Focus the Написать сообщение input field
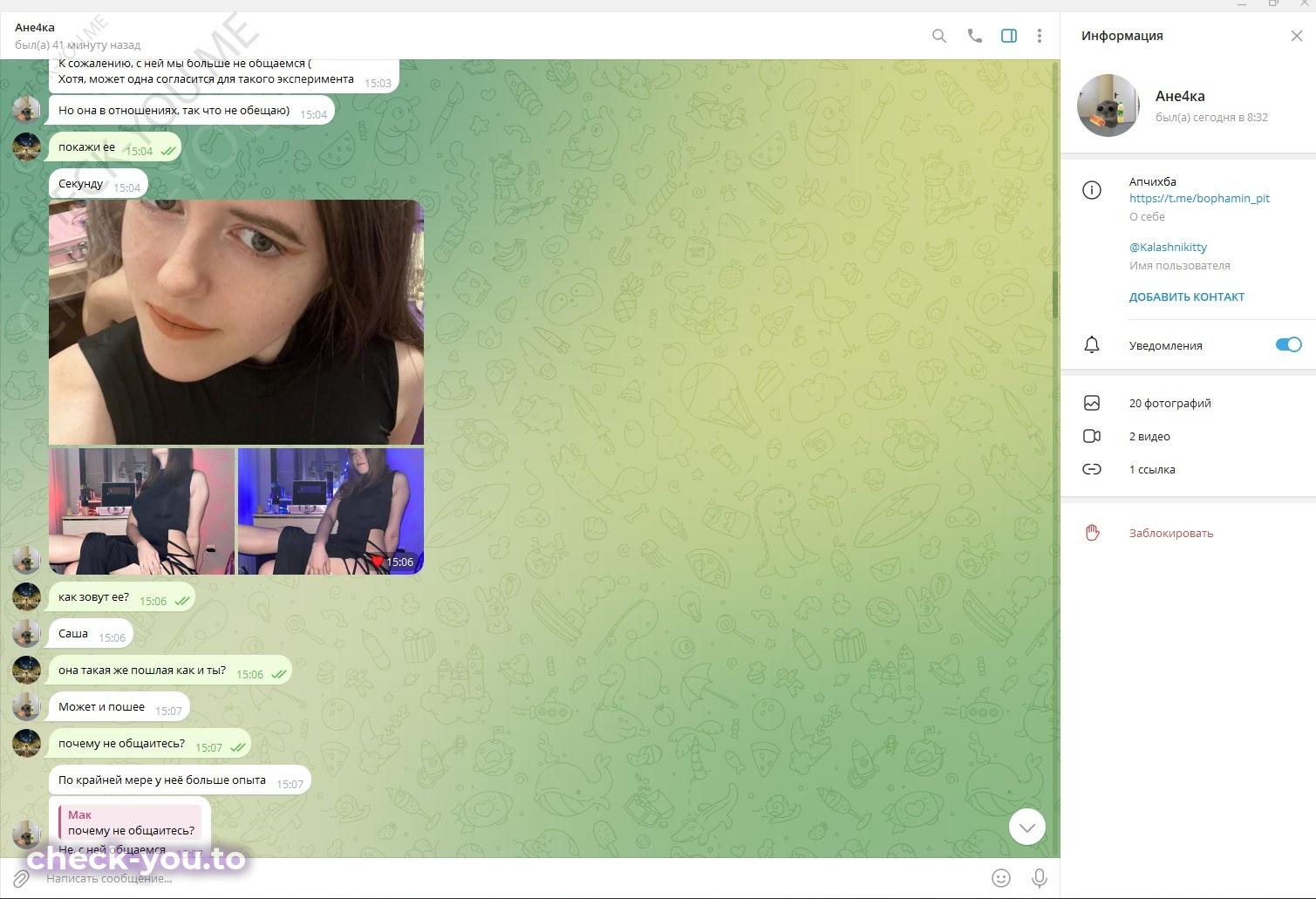The width and height of the screenshot is (1316, 899). click(x=515, y=878)
